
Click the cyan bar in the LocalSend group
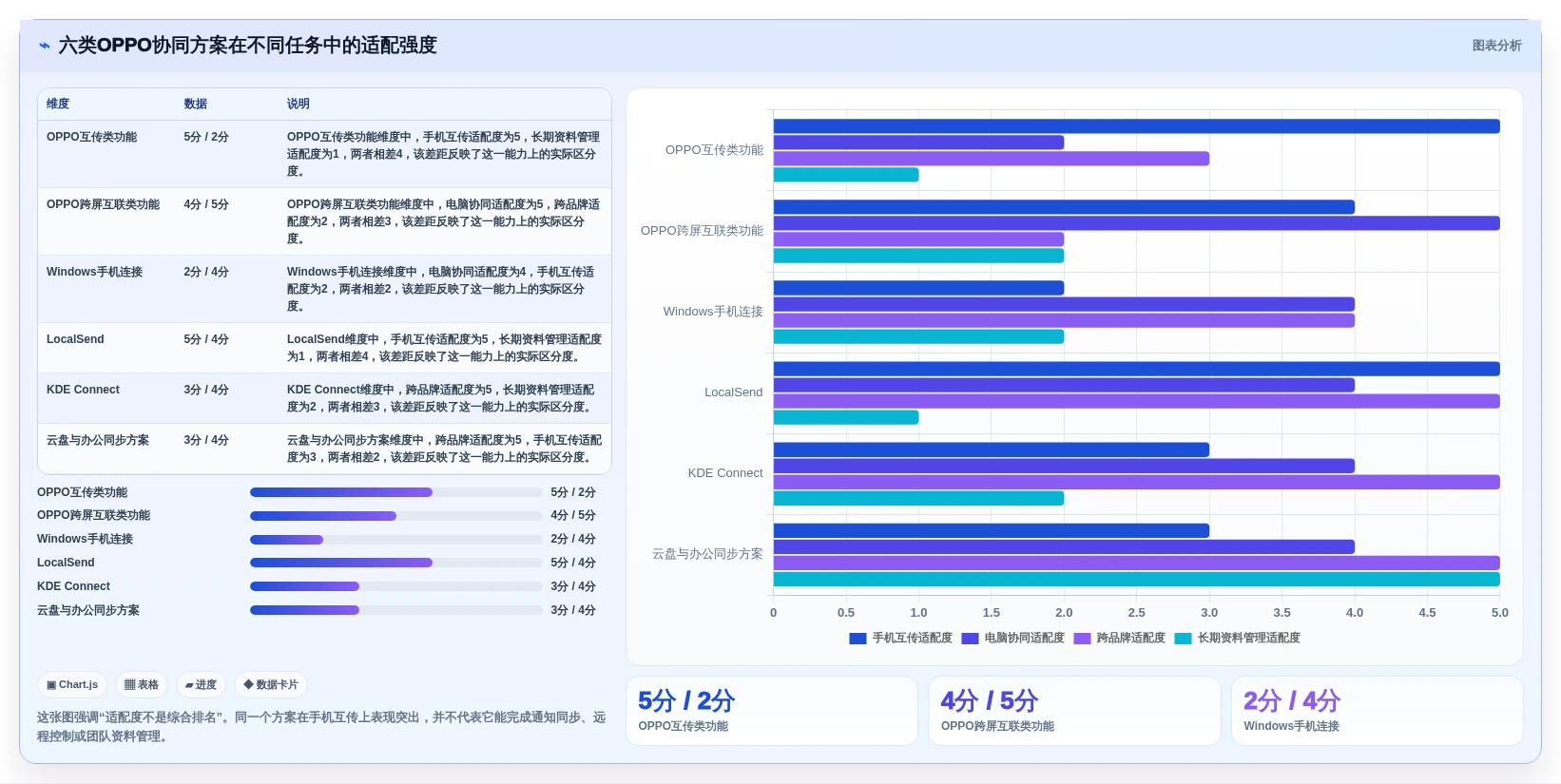846,418
